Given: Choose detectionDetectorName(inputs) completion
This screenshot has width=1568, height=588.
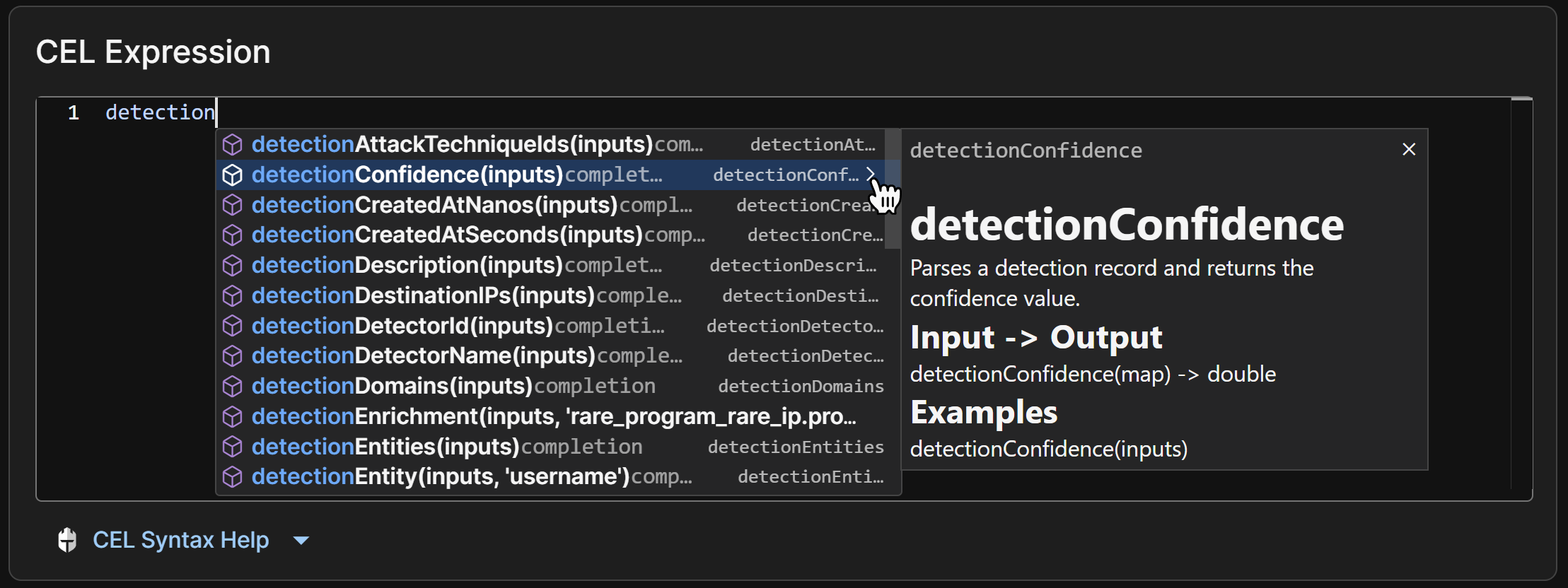Looking at the screenshot, I should pos(551,356).
